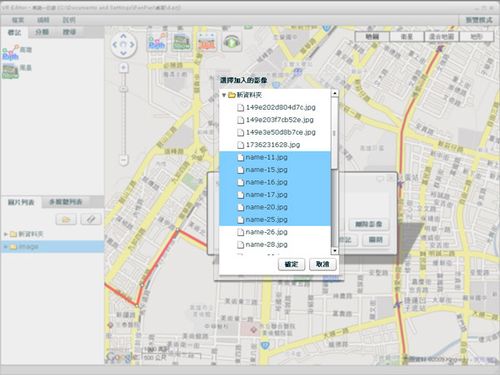The image size is (500, 375).
Task: Select file name-11.jpg
Action: point(275,157)
